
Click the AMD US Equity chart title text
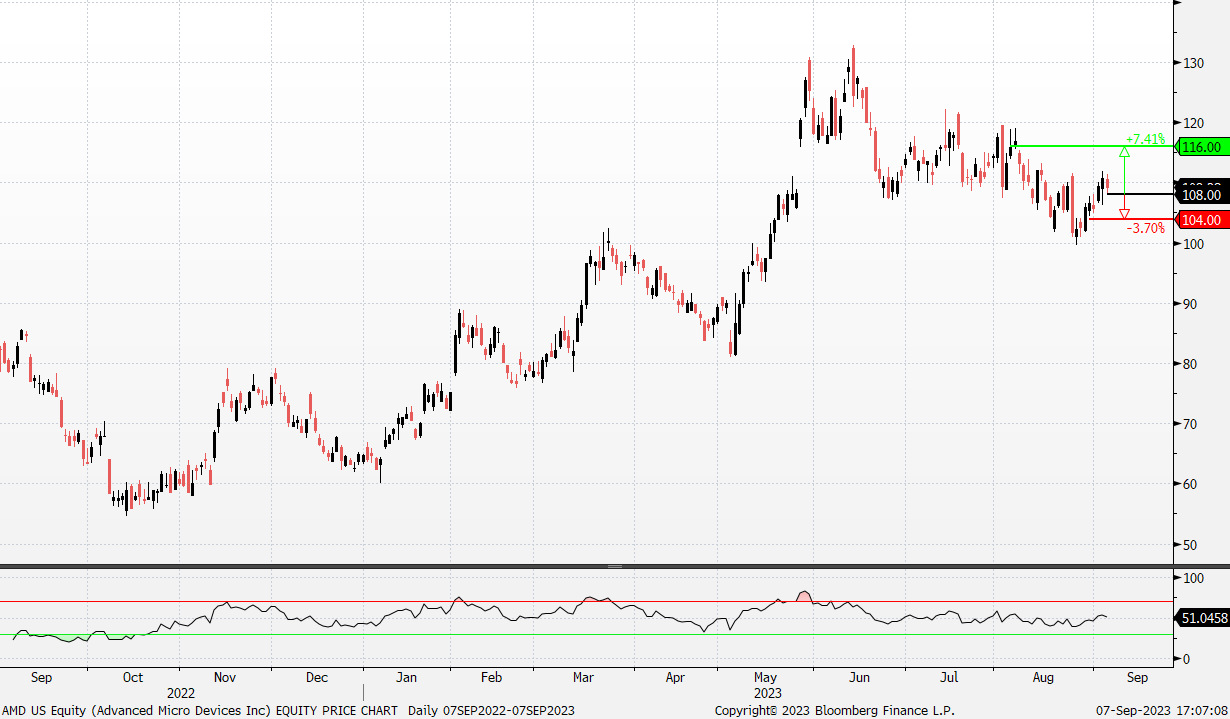[x=199, y=710]
